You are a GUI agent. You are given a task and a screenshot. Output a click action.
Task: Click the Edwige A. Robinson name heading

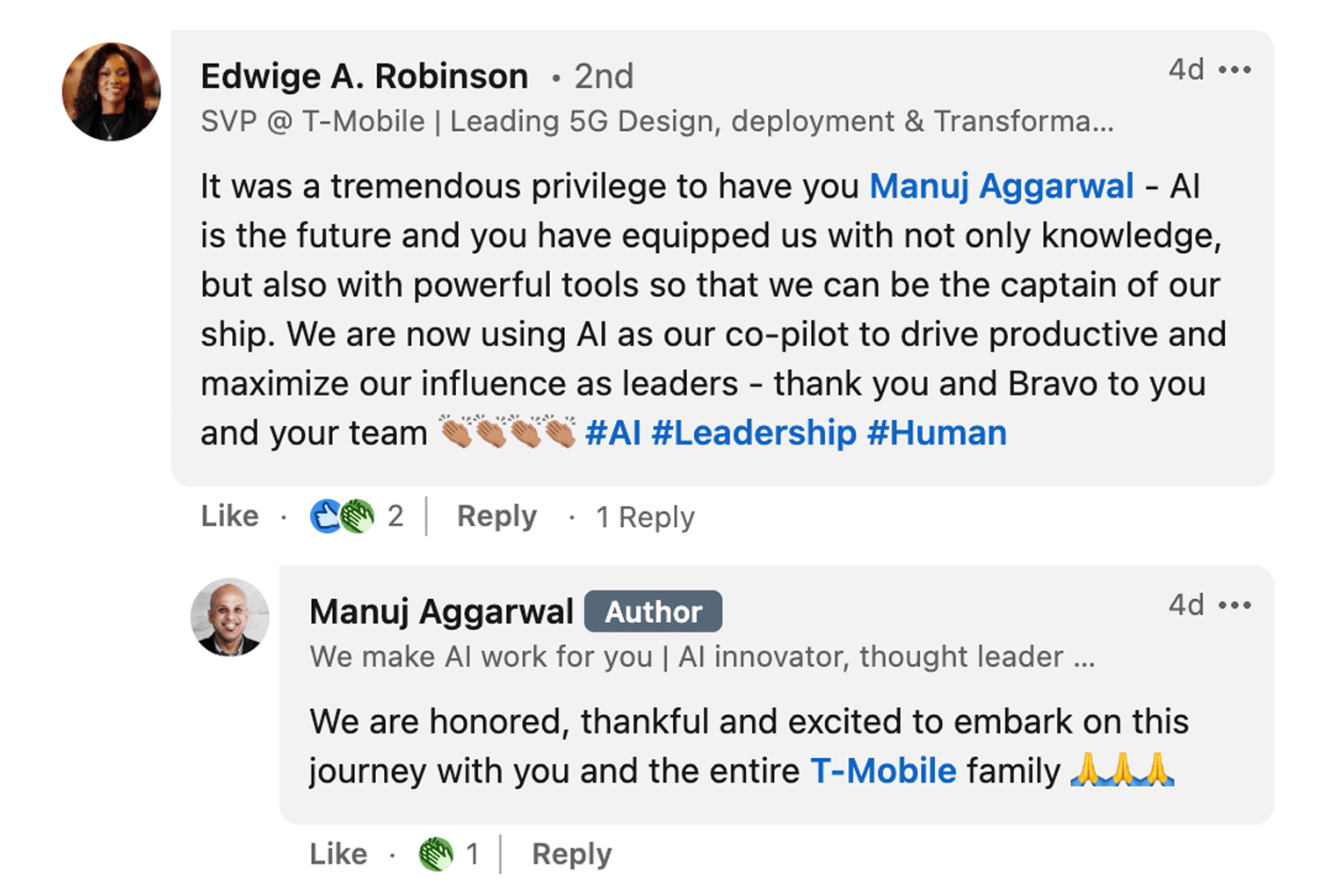pos(364,76)
